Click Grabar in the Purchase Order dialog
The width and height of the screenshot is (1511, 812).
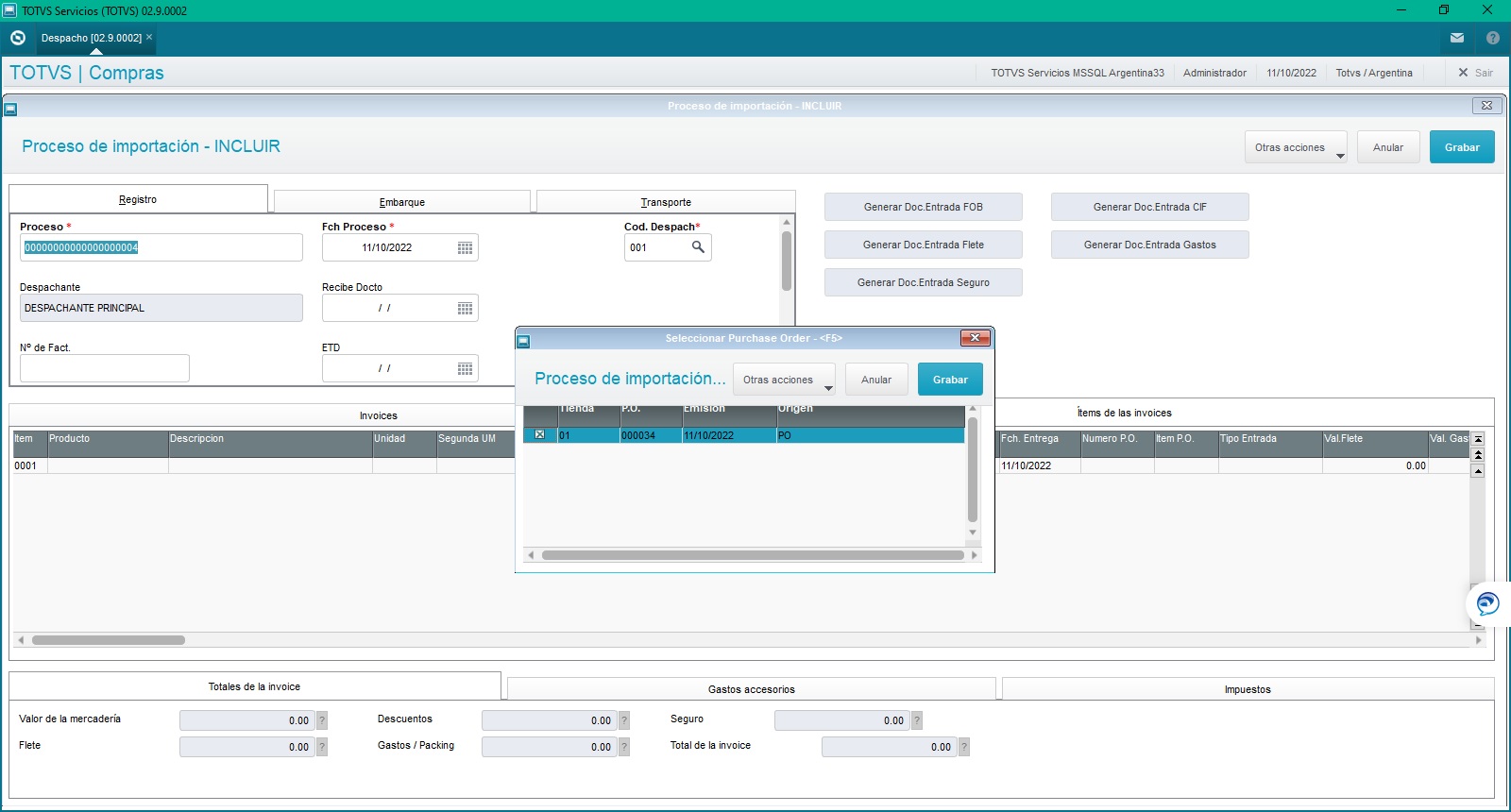pyautogui.click(x=950, y=380)
